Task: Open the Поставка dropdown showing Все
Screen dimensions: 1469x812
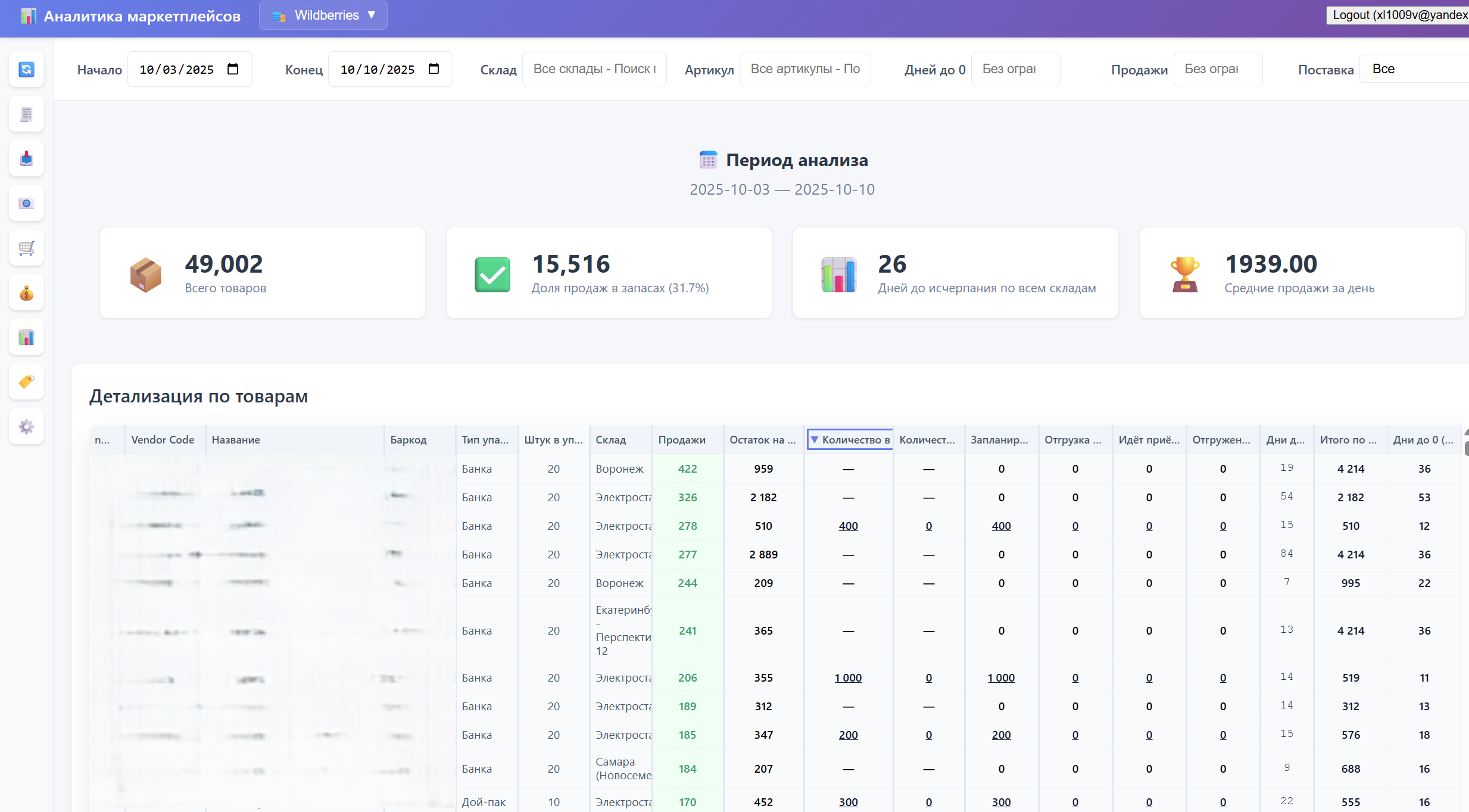Action: (x=1414, y=68)
